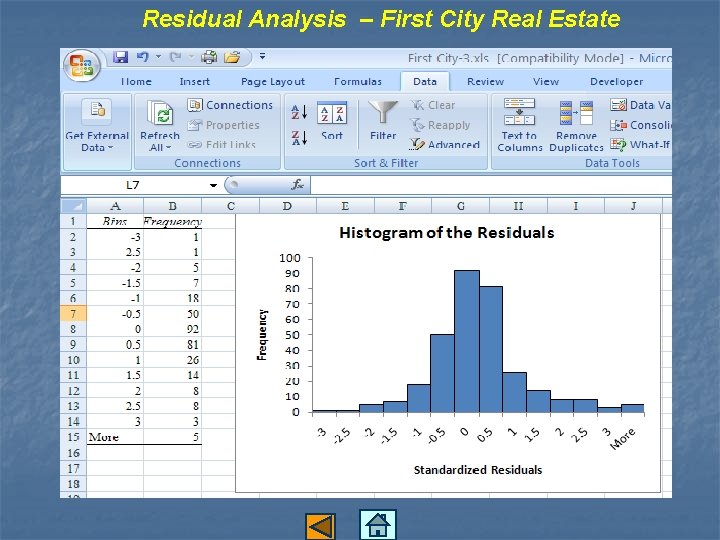The image size is (720, 540).
Task: Click the Bins header cell
Action: [x=115, y=221]
